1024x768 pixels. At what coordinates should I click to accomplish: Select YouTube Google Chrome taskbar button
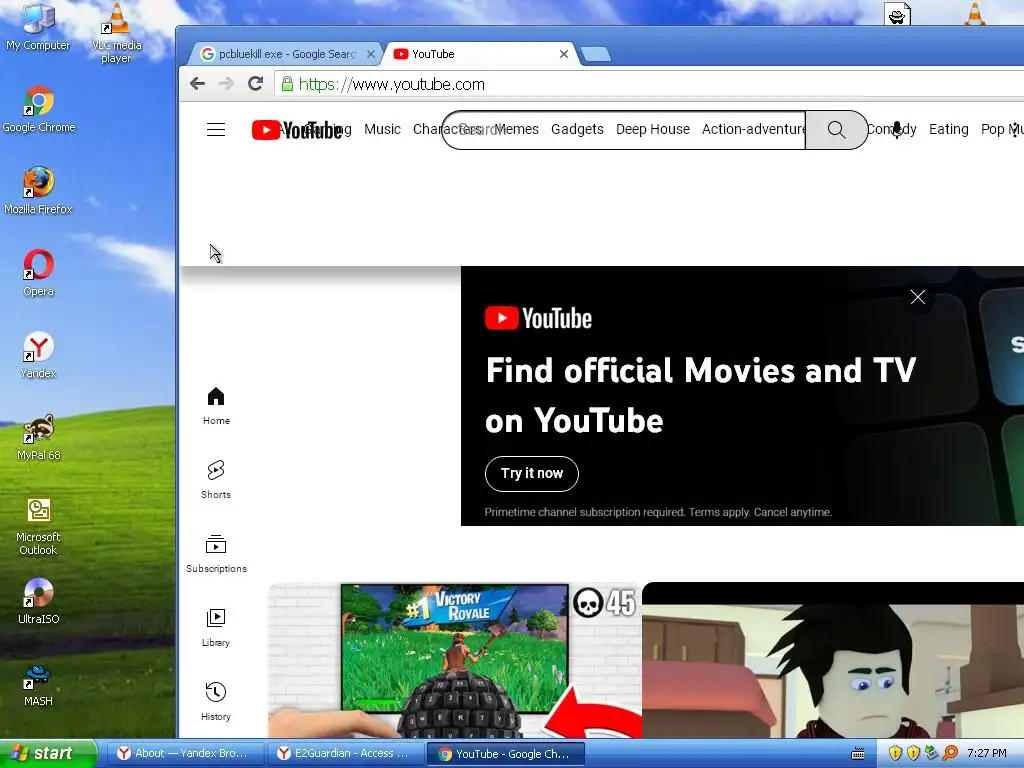pyautogui.click(x=505, y=754)
